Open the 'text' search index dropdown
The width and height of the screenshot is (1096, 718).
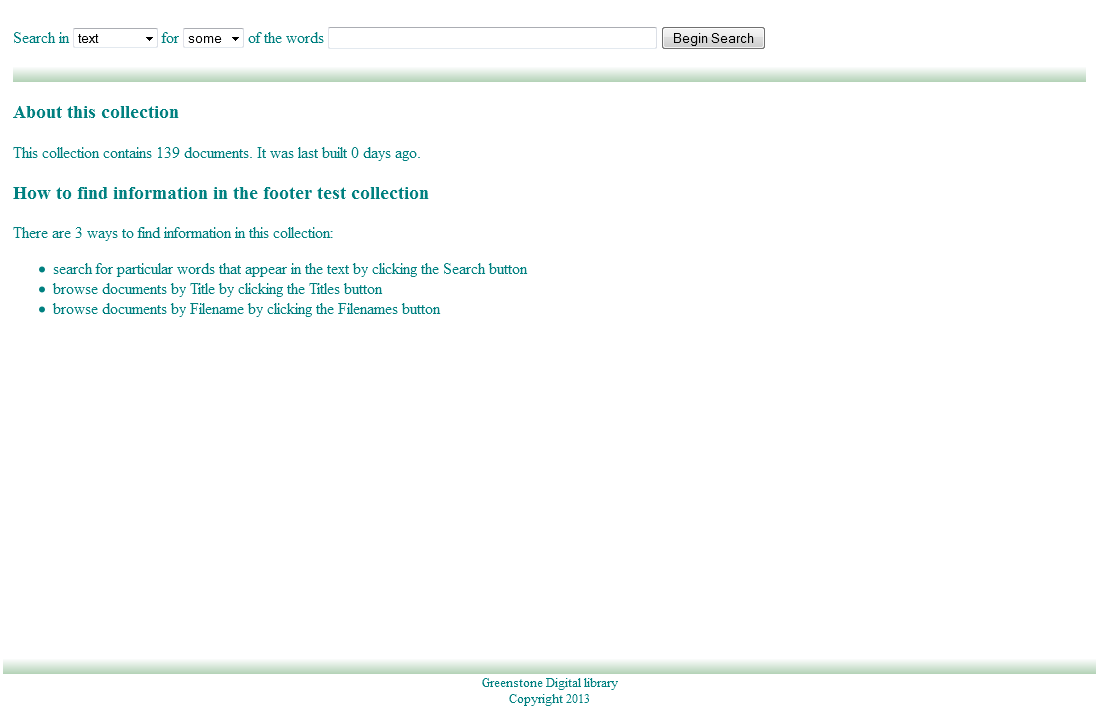point(115,39)
